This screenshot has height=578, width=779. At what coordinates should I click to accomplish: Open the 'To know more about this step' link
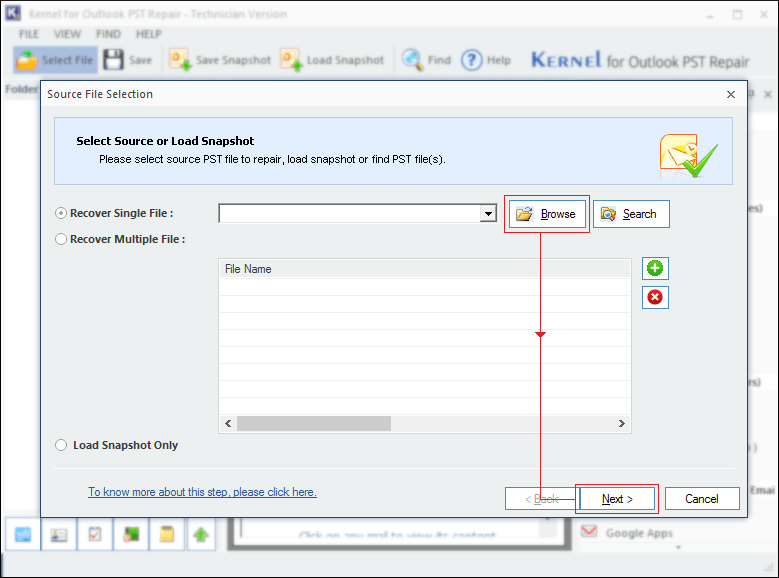[202, 492]
